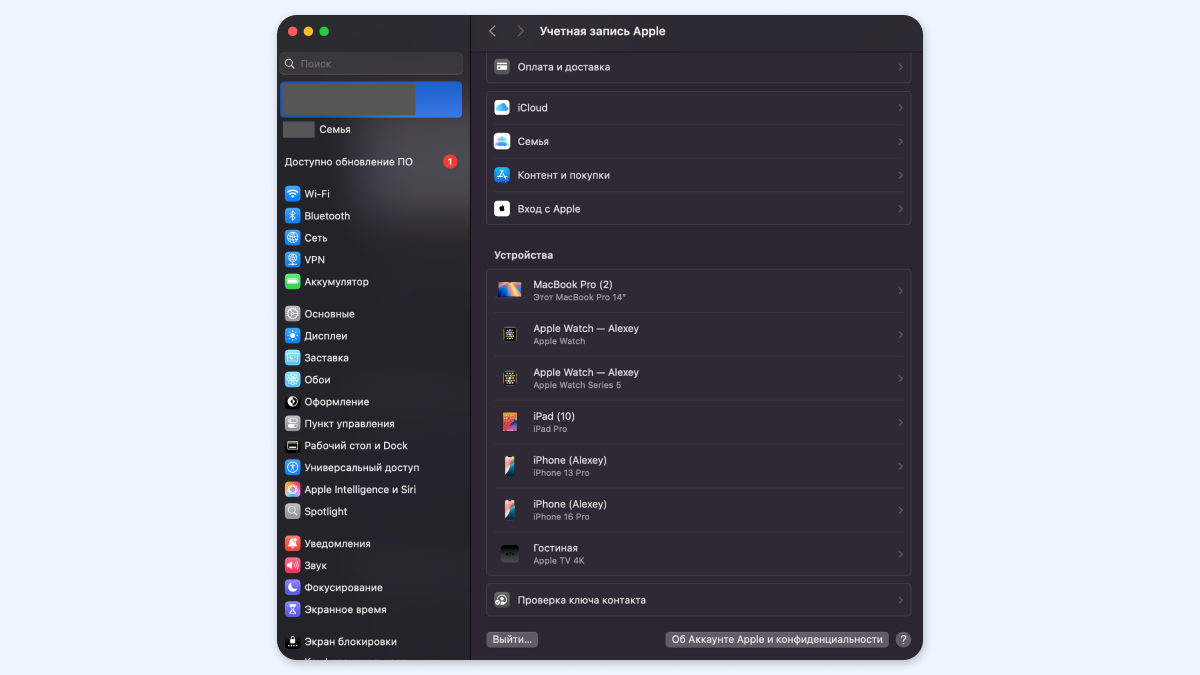This screenshot has width=1200, height=675.
Task: Click Об Аккаунте Apple и конфиденциальности button
Action: [x=777, y=640]
